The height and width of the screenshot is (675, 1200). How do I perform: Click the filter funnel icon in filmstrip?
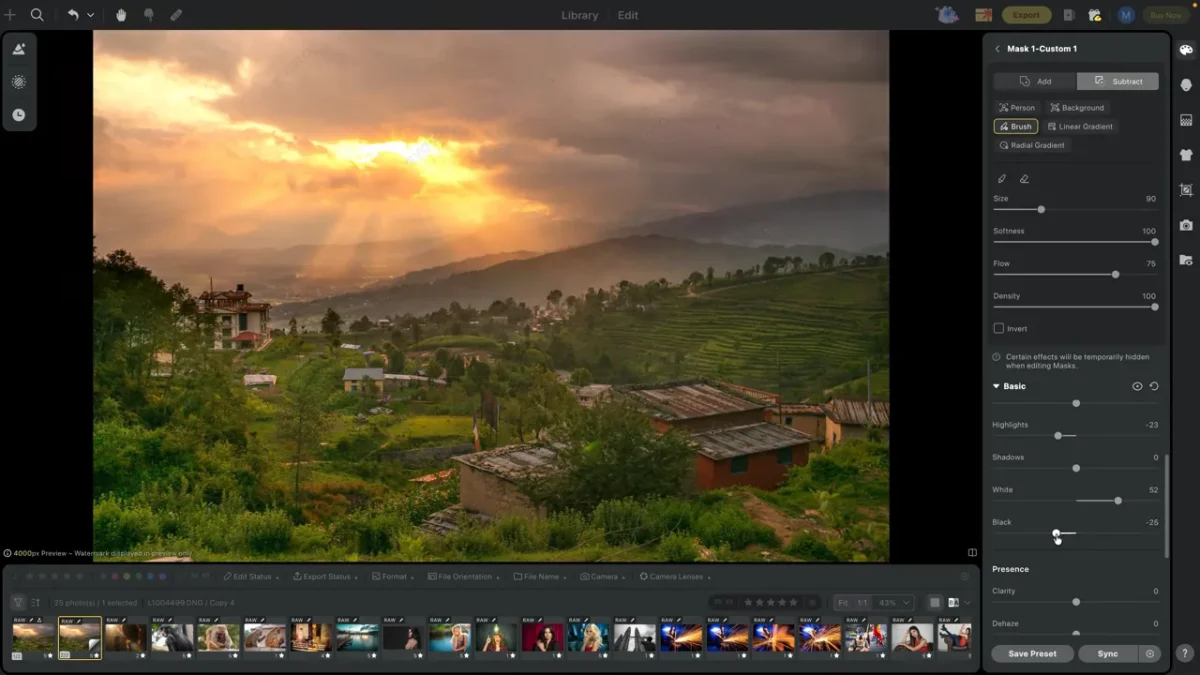pos(18,603)
